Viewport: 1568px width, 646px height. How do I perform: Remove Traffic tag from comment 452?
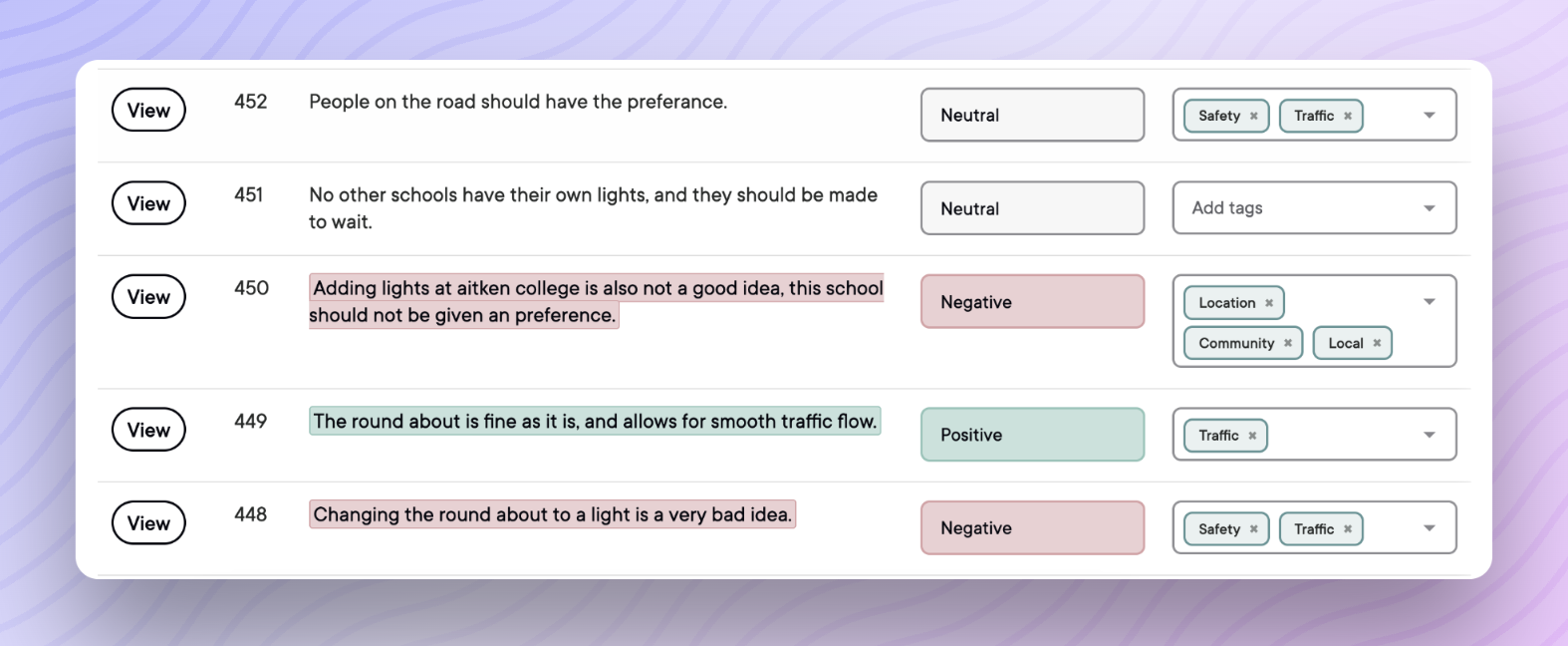click(1348, 116)
